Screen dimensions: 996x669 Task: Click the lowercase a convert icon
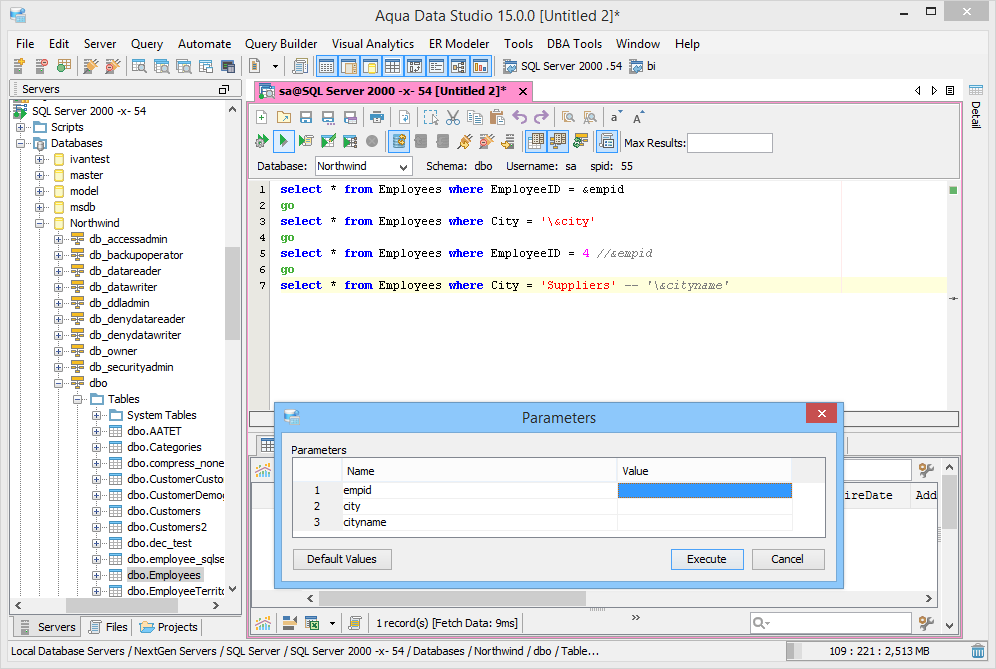615,118
